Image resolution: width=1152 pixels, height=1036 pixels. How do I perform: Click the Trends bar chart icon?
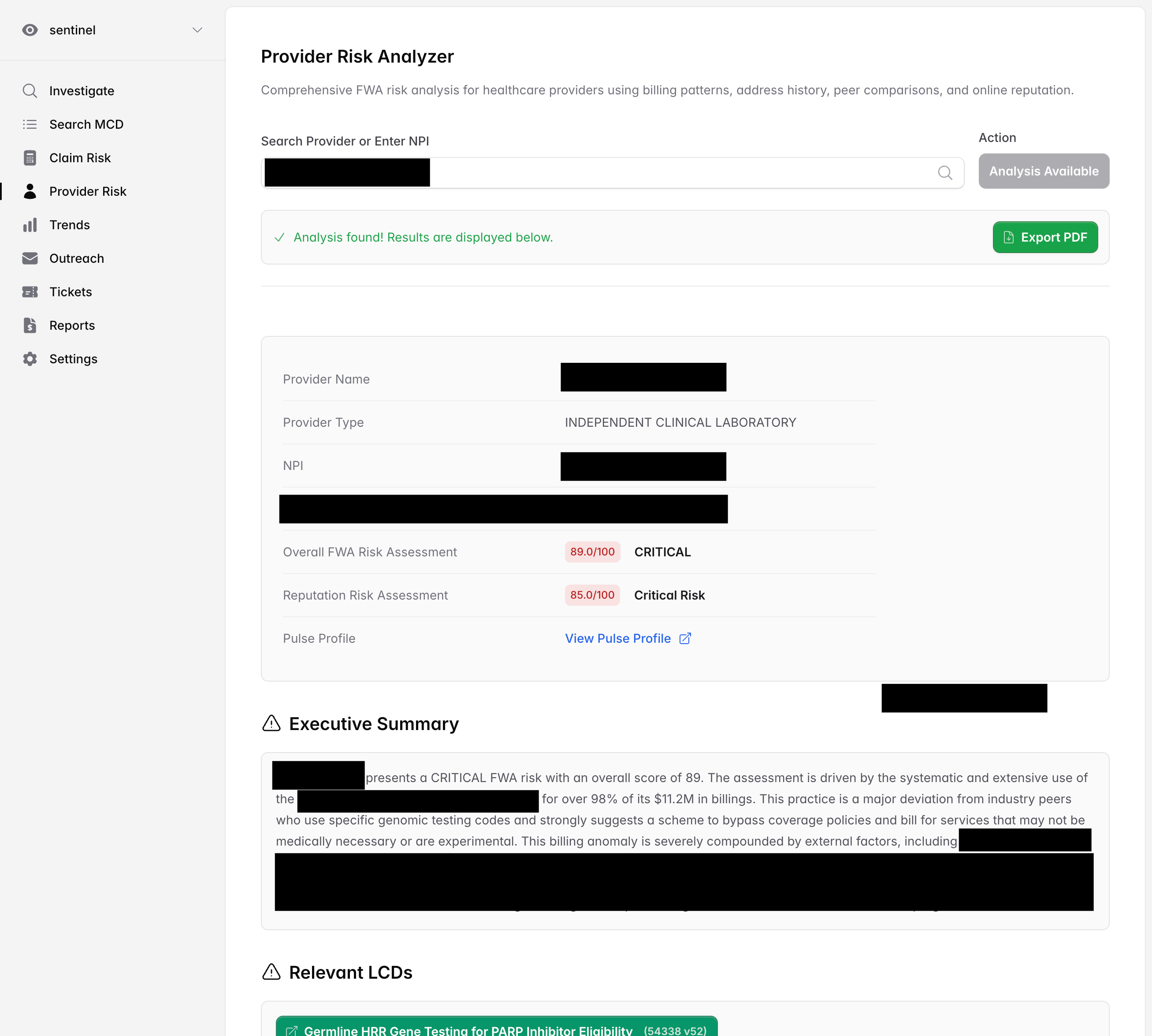(30, 225)
